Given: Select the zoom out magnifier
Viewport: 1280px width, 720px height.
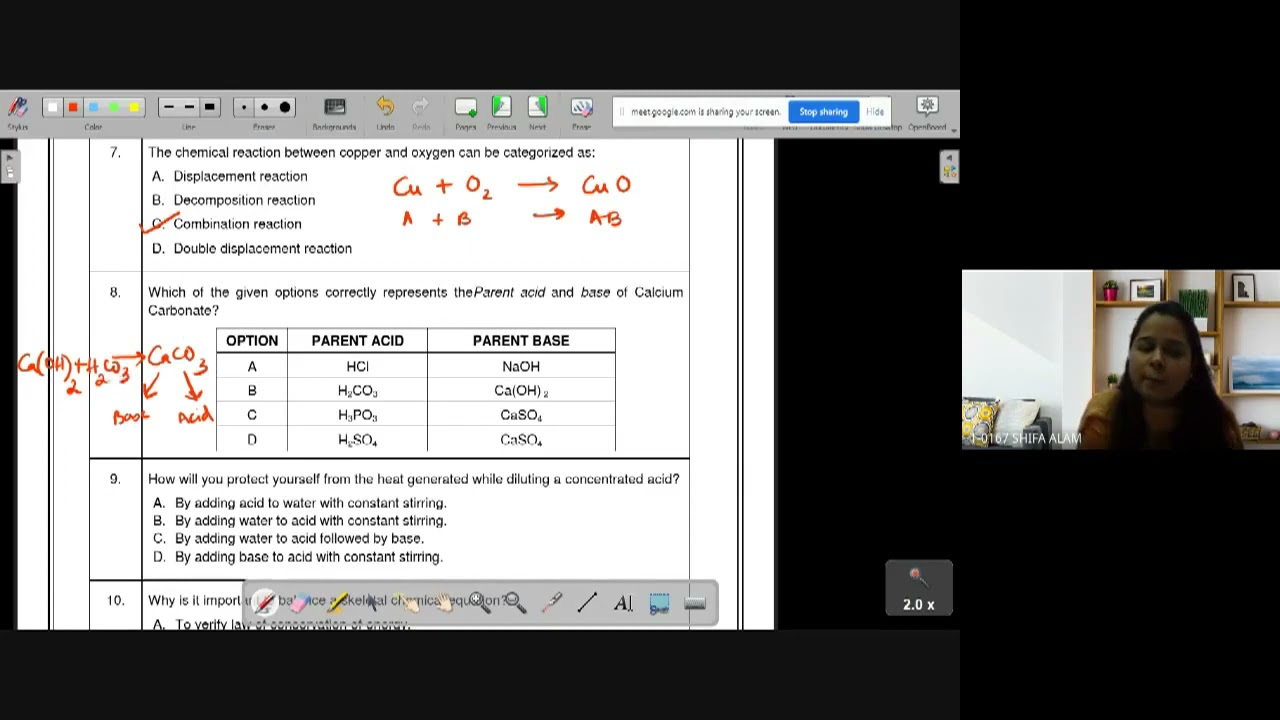Looking at the screenshot, I should pyautogui.click(x=516, y=602).
